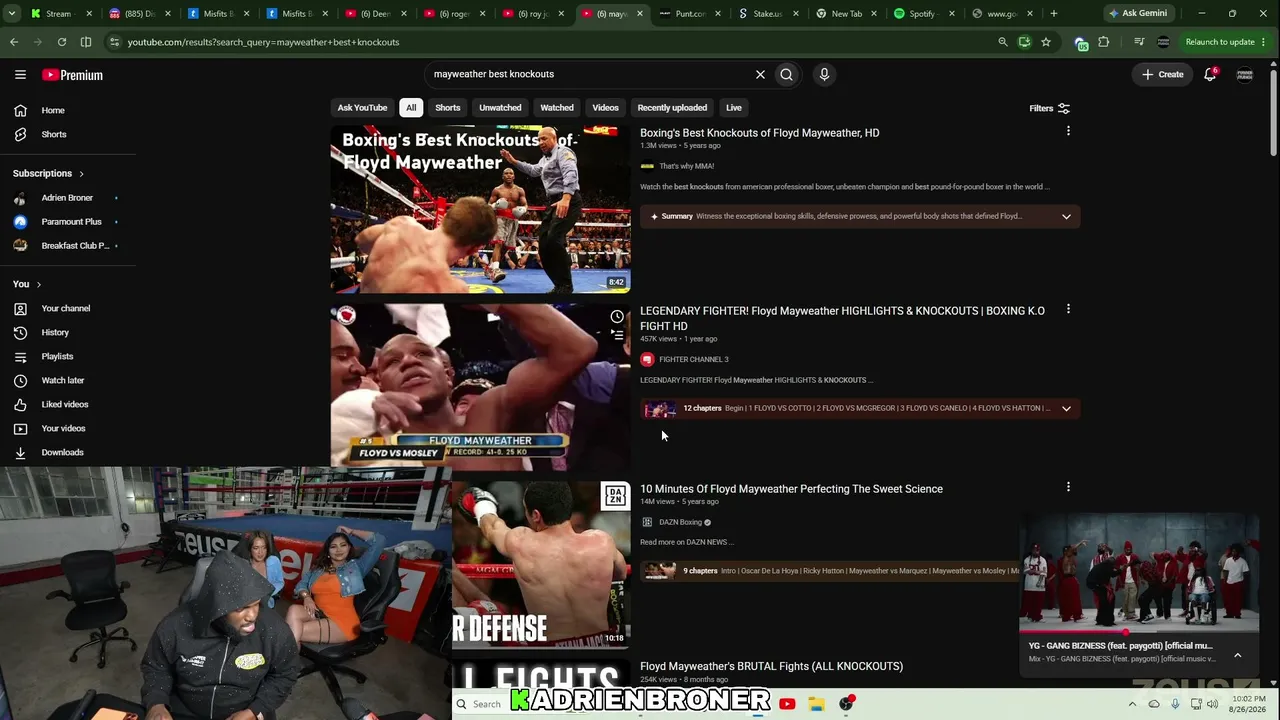The image size is (1280, 720).
Task: Add Mosley video to Watch later
Action: pyautogui.click(x=617, y=317)
